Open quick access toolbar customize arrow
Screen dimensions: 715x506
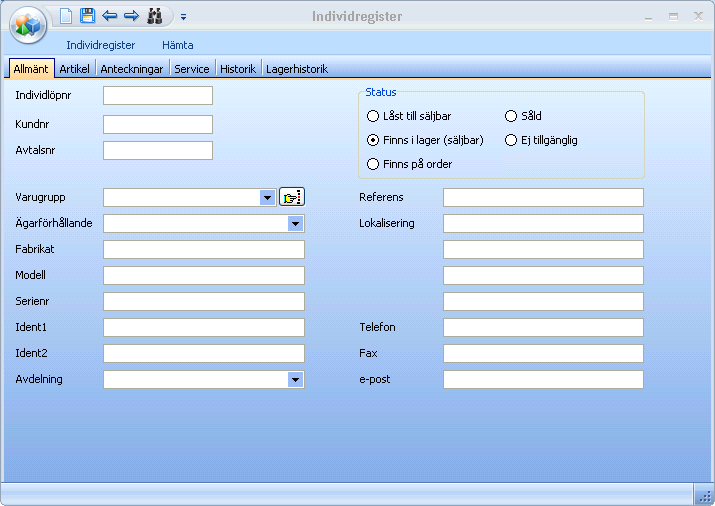point(184,17)
